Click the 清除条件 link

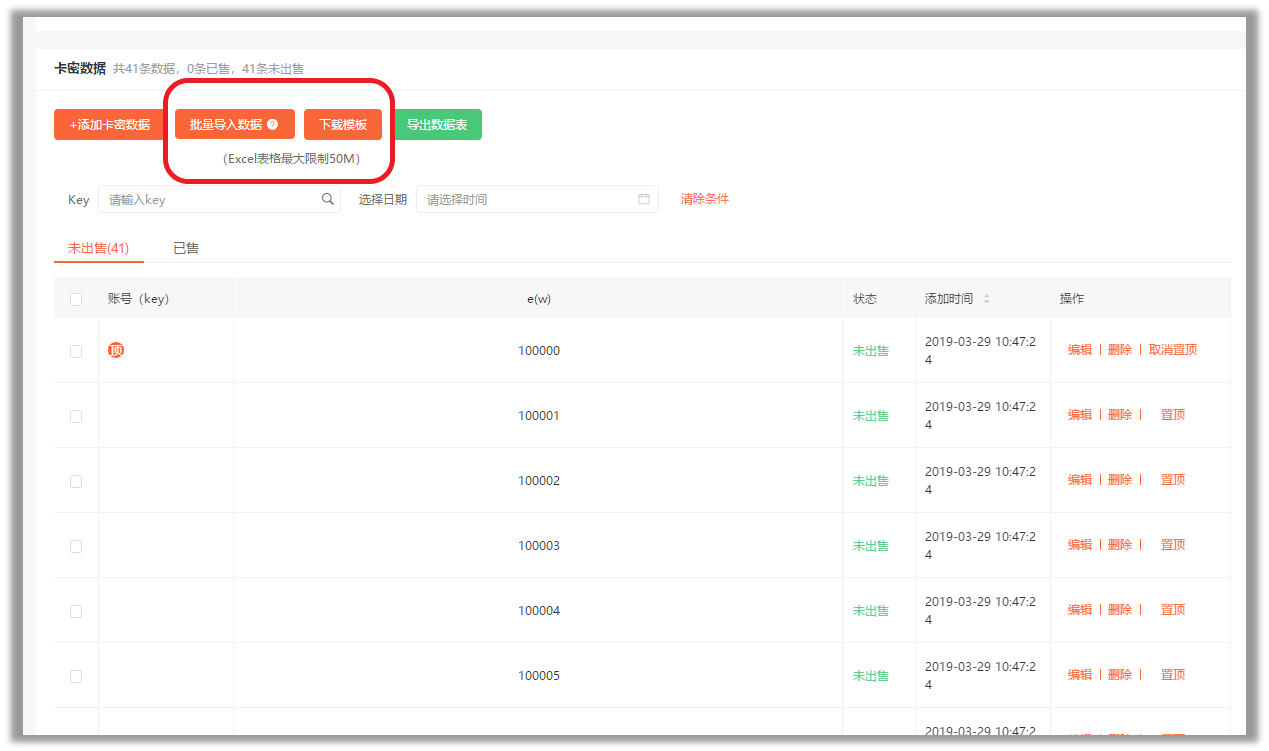coord(705,199)
